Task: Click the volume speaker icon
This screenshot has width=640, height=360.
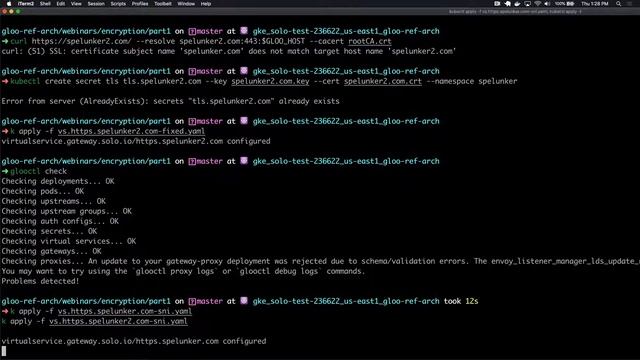Action: pos(547,4)
